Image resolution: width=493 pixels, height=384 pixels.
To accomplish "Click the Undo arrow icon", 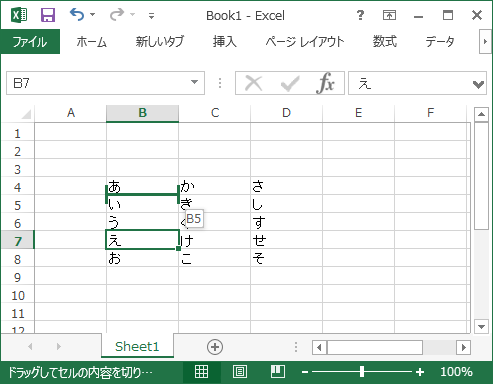I will coord(77,15).
